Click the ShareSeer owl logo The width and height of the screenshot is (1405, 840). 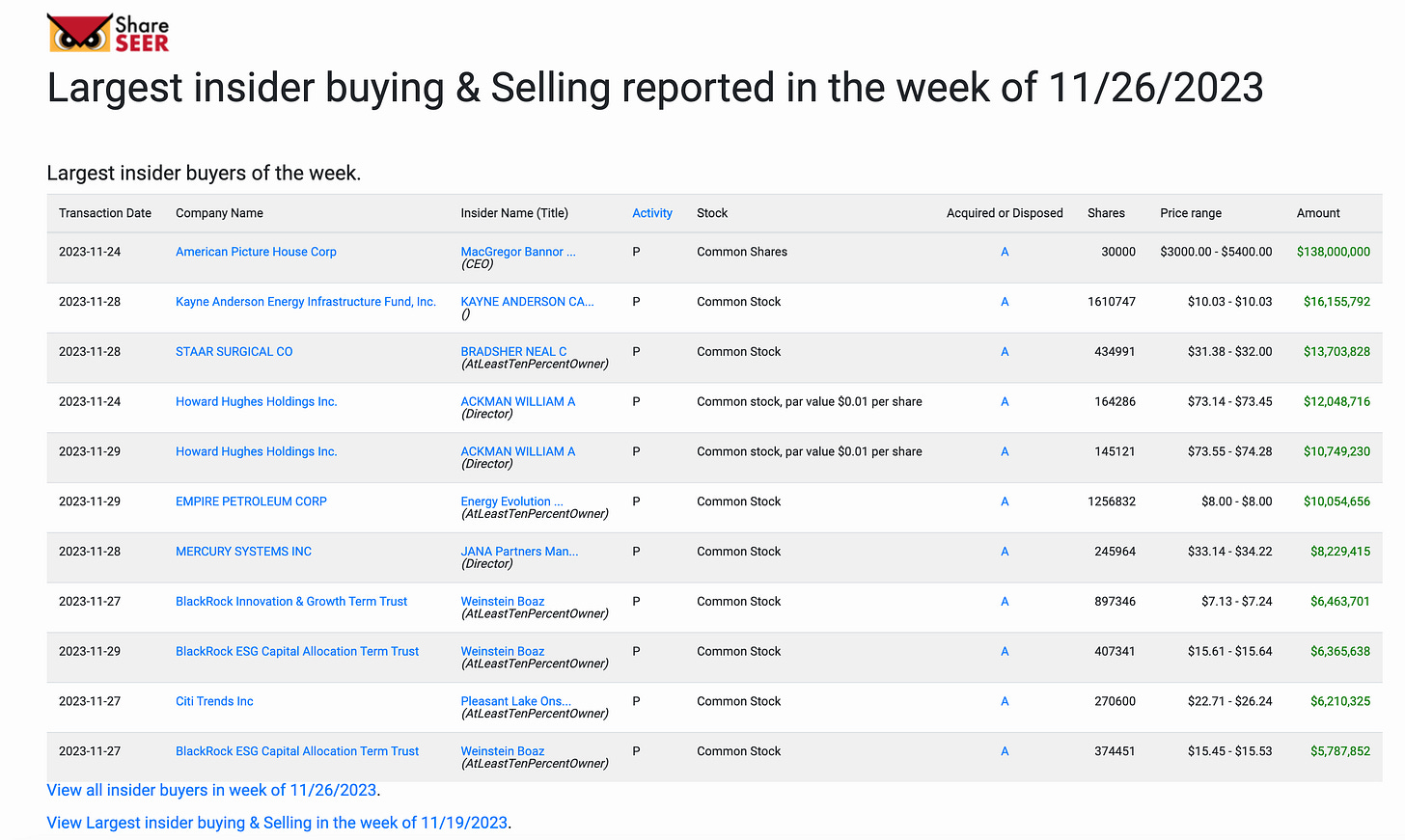(x=107, y=34)
